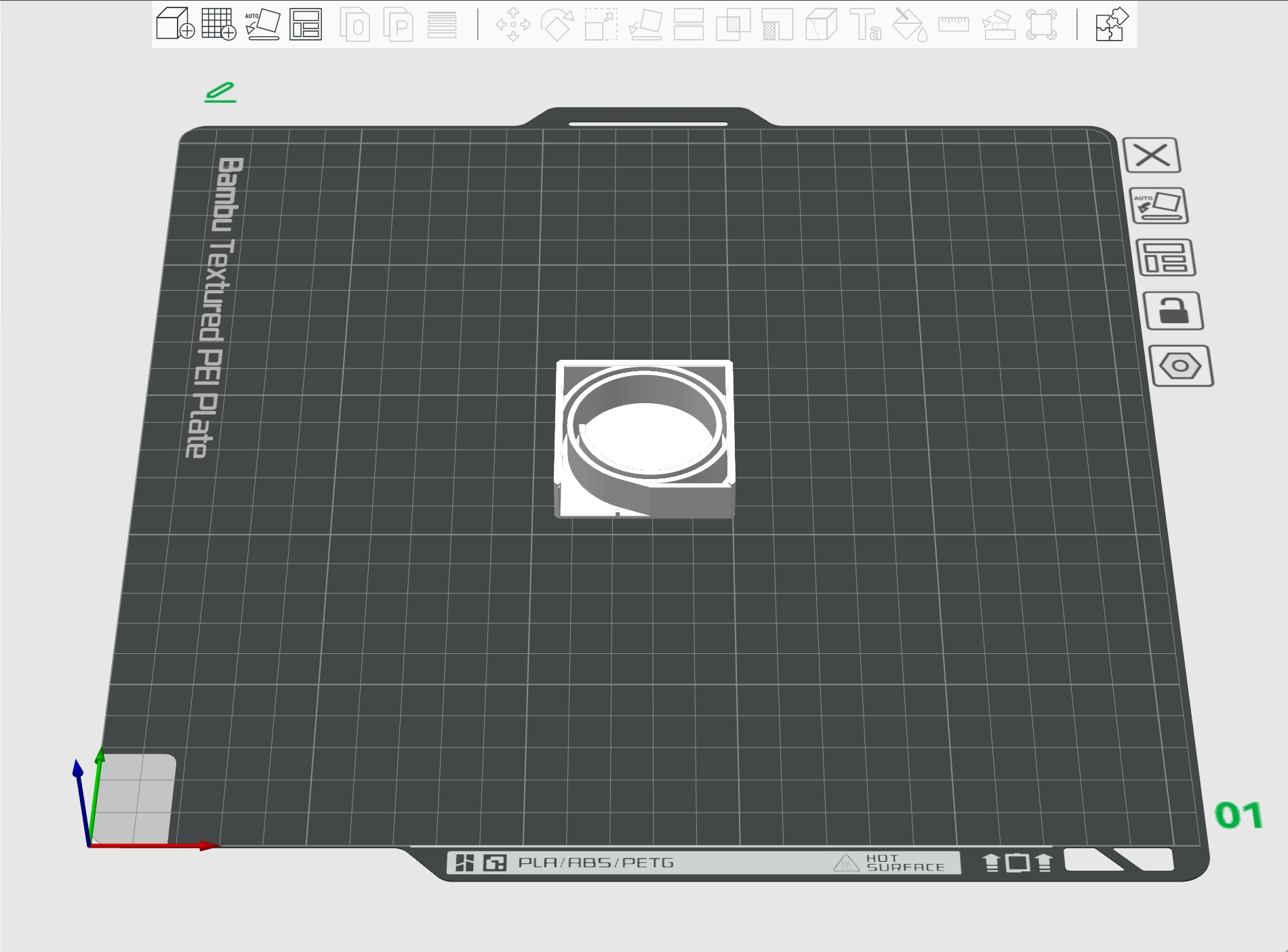Switch to Assembly view puzzle icon
The image size is (1288, 952).
click(x=1112, y=24)
